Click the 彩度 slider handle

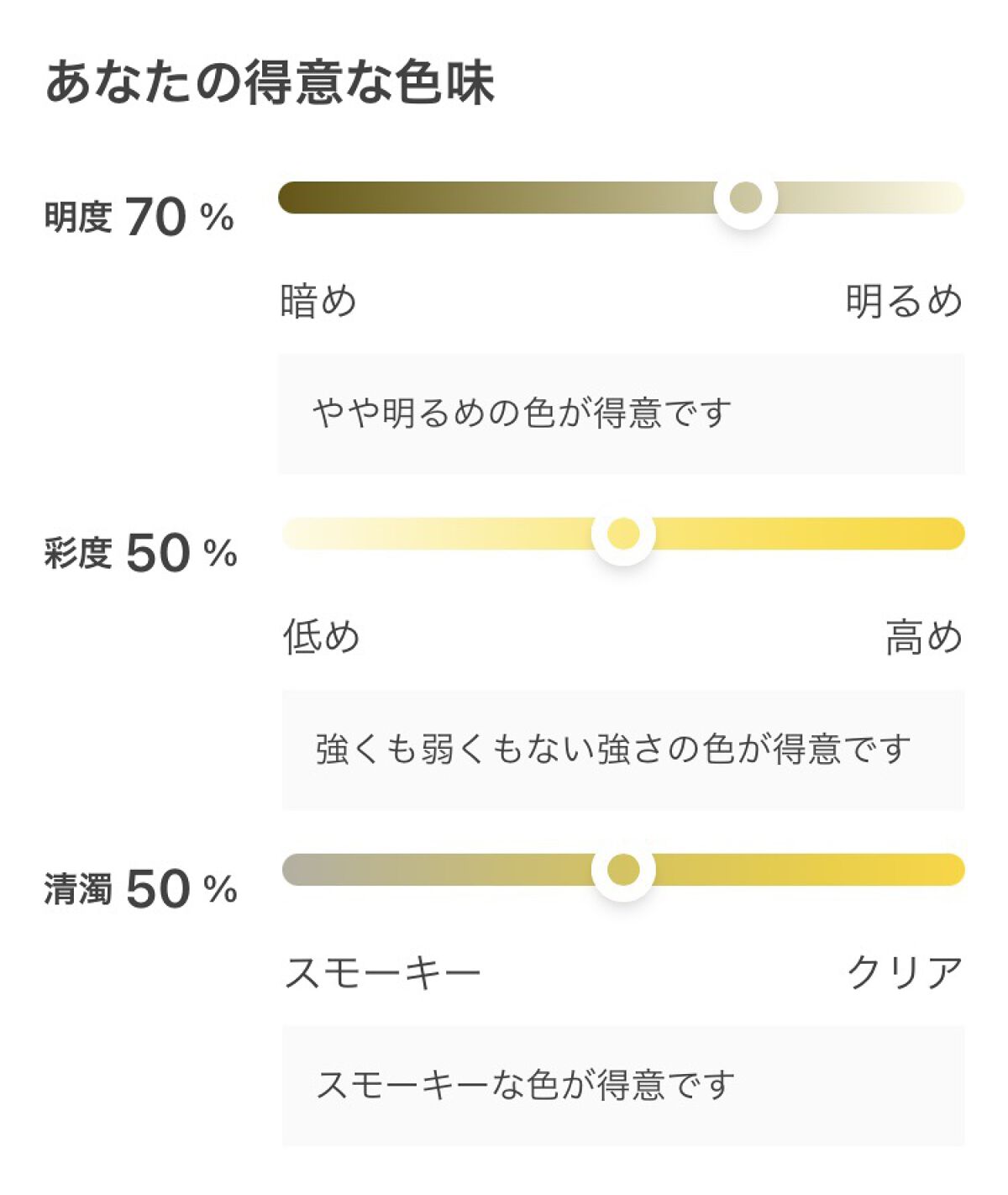point(623,534)
